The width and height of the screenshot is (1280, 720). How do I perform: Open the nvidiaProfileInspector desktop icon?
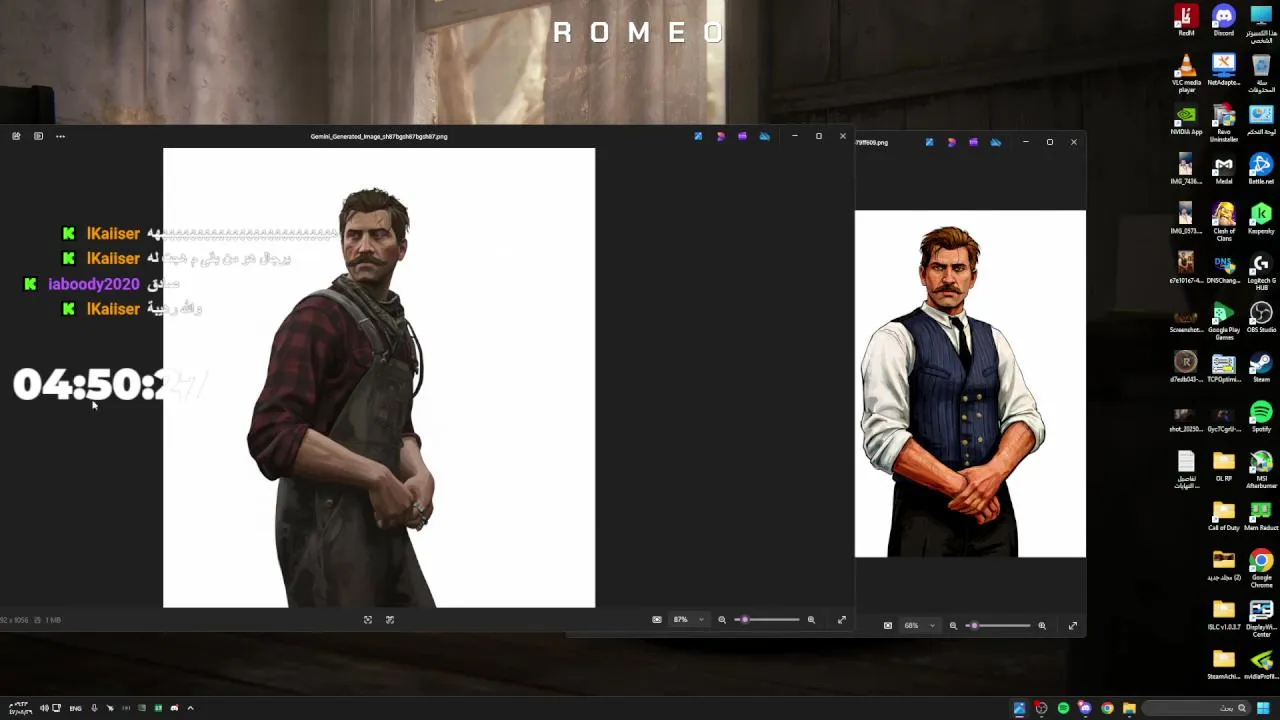(1261, 664)
